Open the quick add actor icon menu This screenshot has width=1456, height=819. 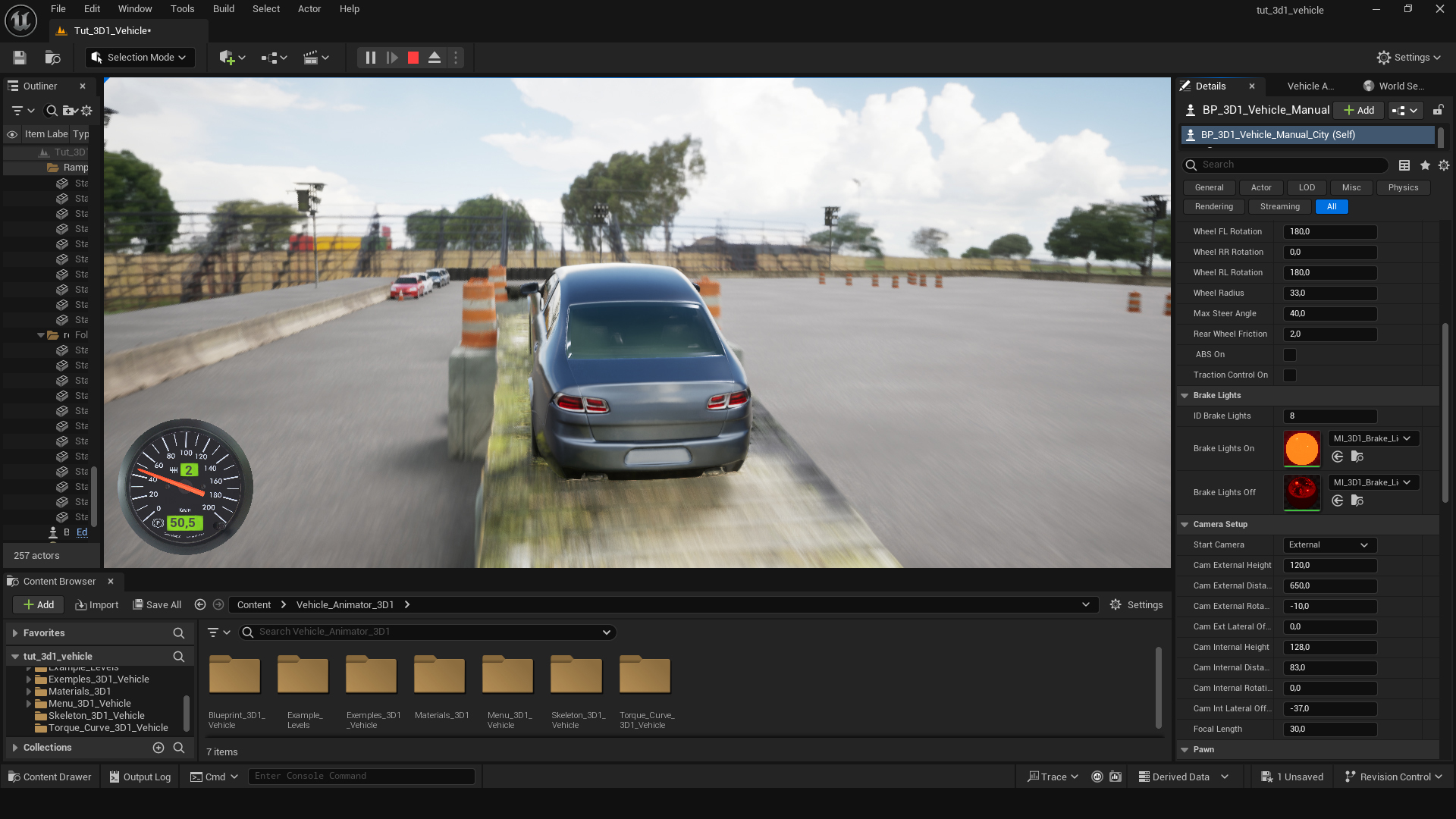(x=231, y=58)
